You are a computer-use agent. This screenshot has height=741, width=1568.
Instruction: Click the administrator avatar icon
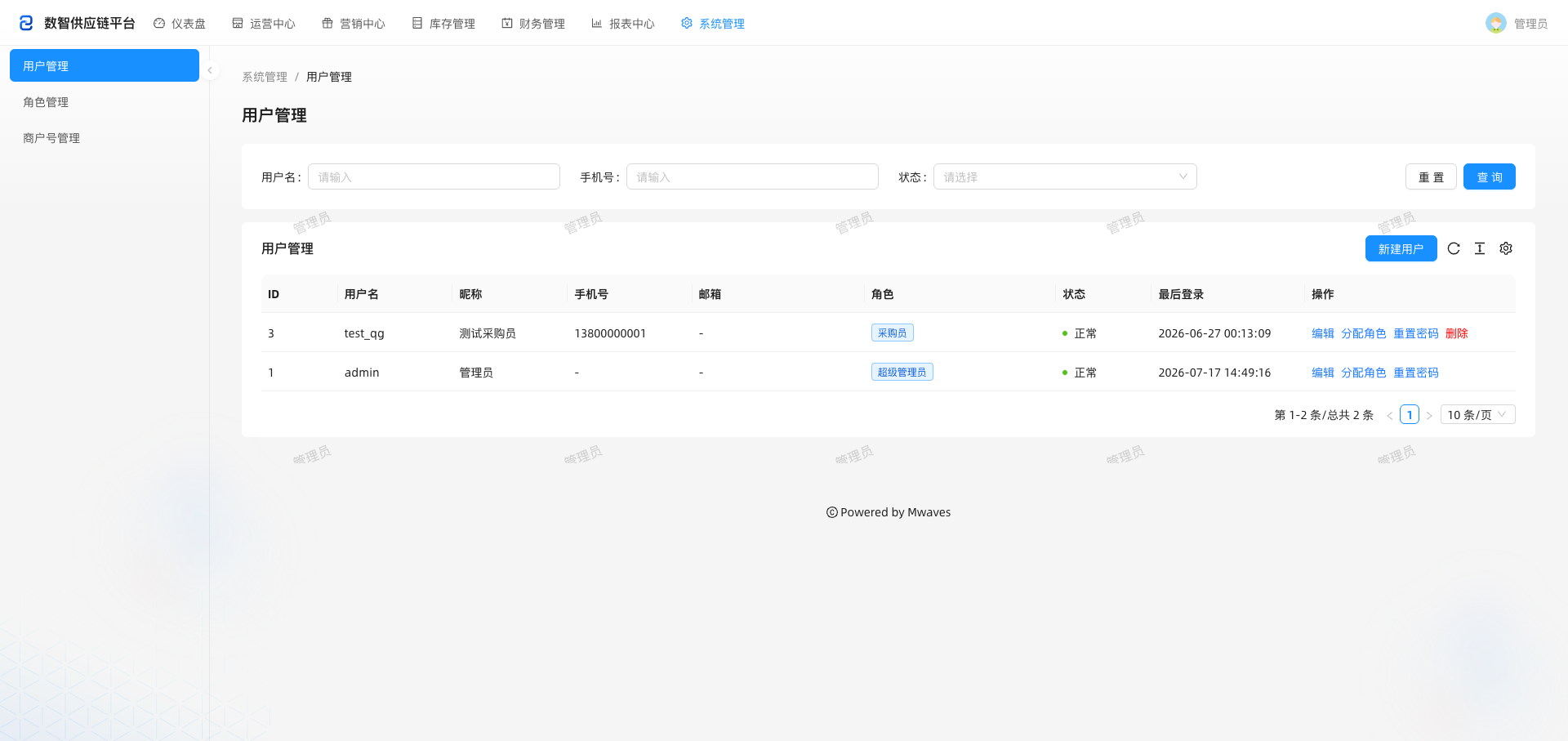[x=1496, y=23]
